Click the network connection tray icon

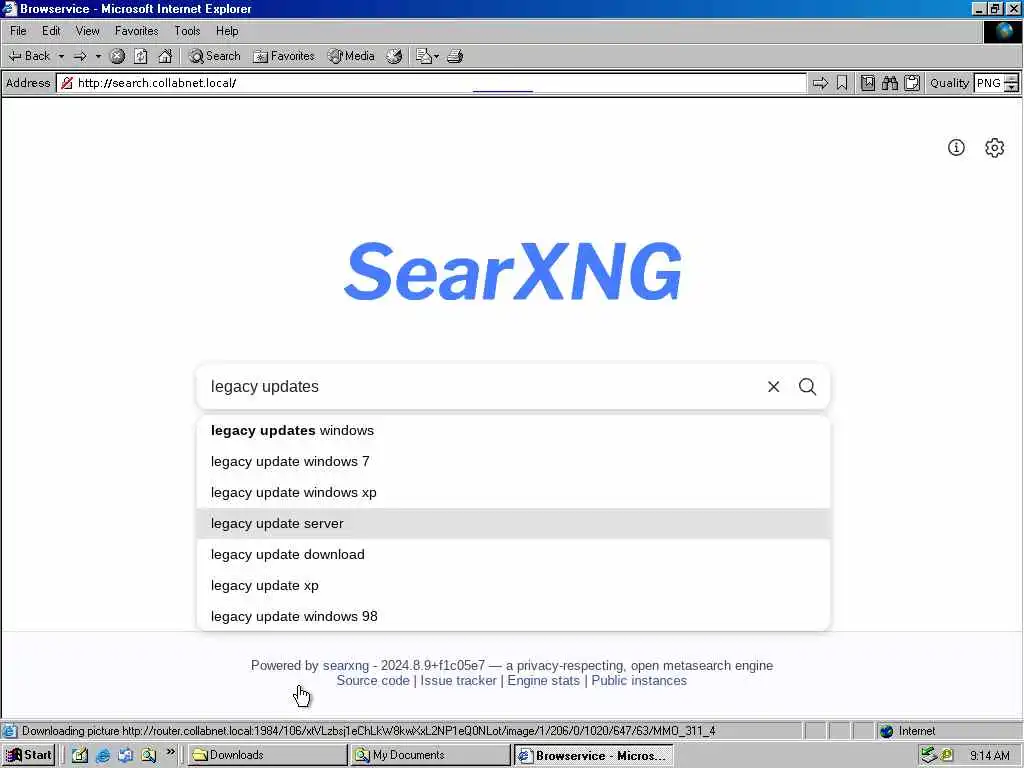click(929, 756)
